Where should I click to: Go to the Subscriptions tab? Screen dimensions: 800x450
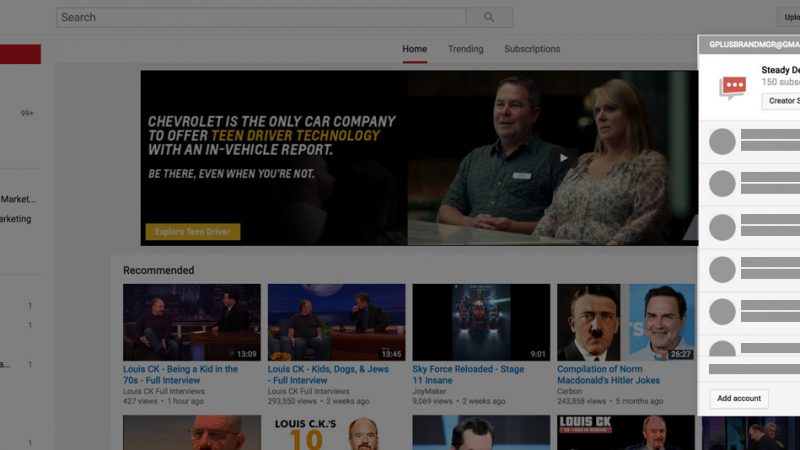pyautogui.click(x=532, y=49)
